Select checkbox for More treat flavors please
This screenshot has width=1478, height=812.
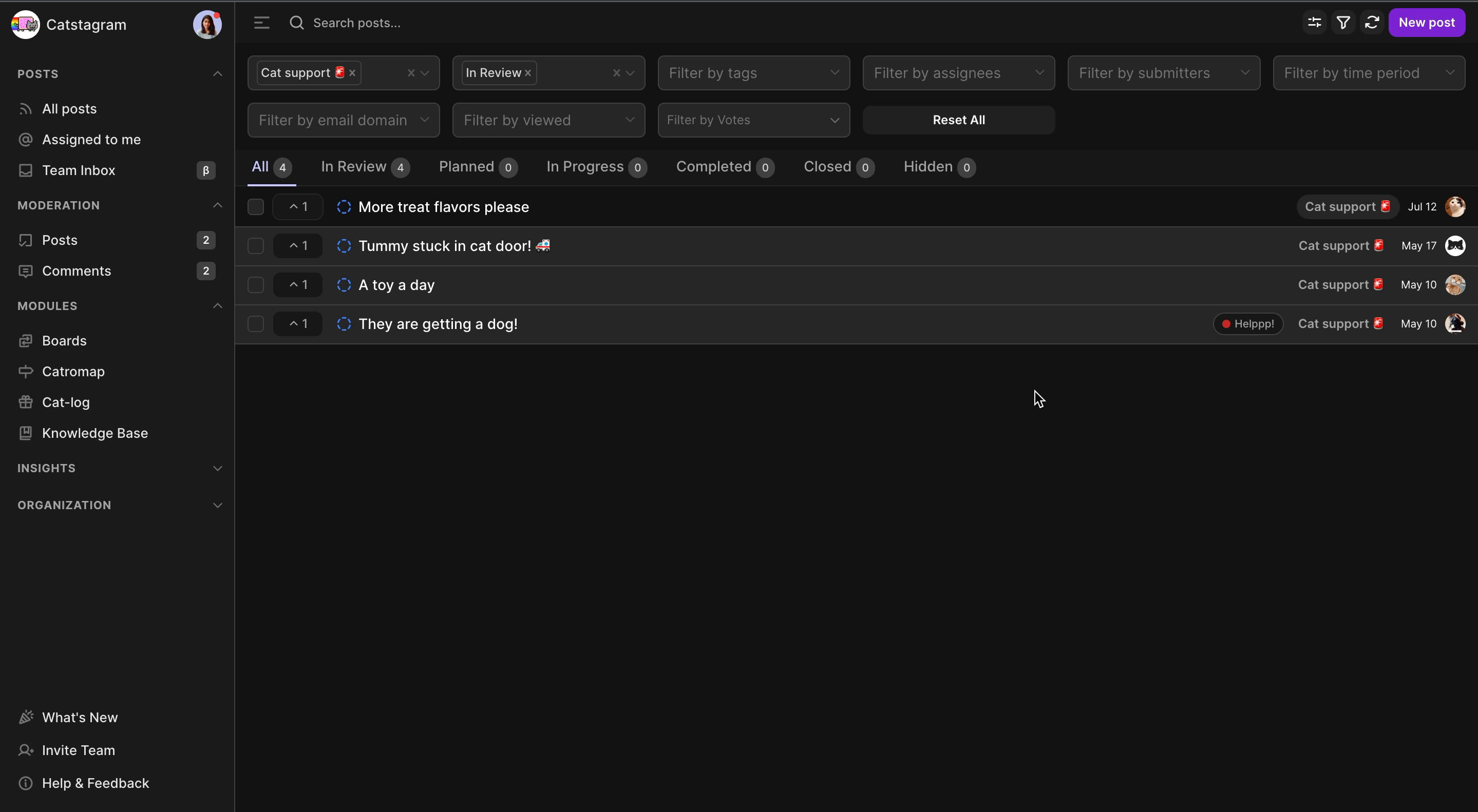[255, 207]
